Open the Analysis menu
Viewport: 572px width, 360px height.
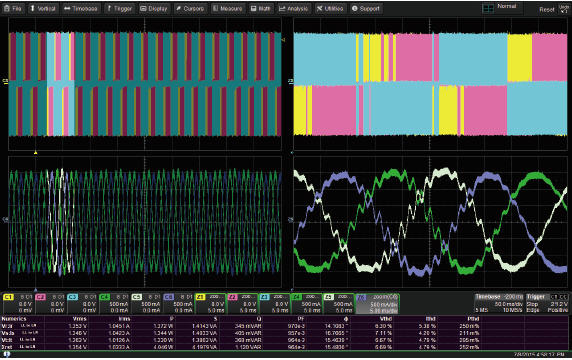(294, 8)
